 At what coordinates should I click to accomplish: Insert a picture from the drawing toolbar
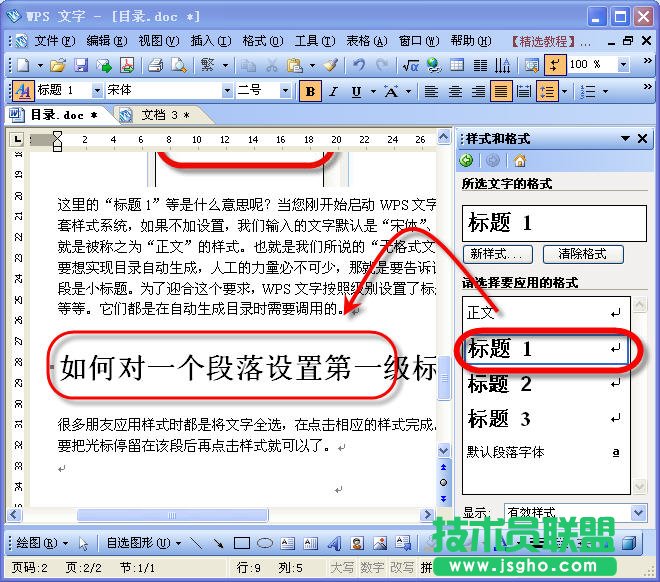[380, 543]
